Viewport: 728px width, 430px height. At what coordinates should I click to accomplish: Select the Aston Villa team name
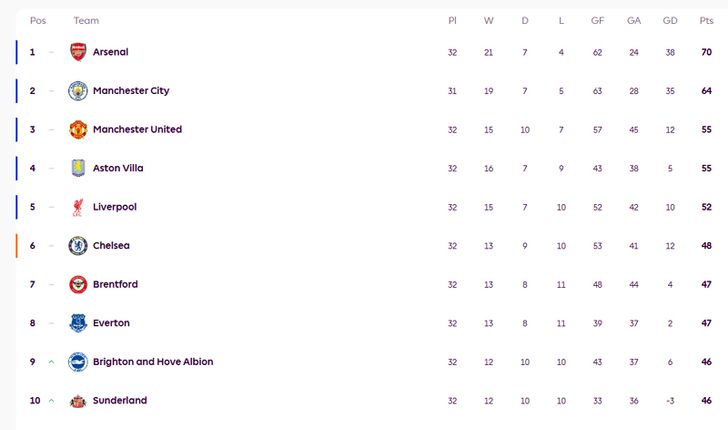click(118, 168)
